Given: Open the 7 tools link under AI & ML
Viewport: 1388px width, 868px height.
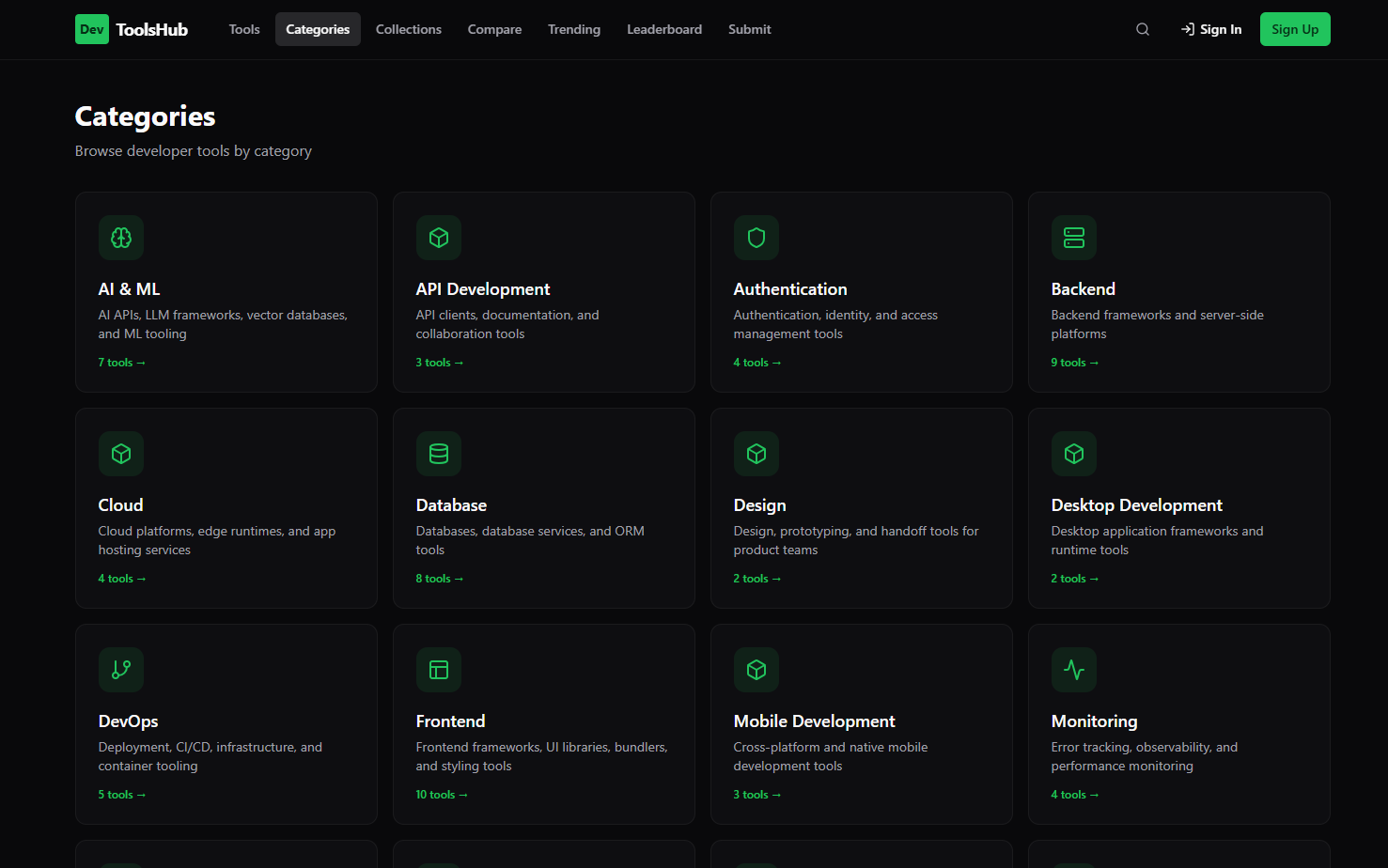Looking at the screenshot, I should (x=121, y=362).
